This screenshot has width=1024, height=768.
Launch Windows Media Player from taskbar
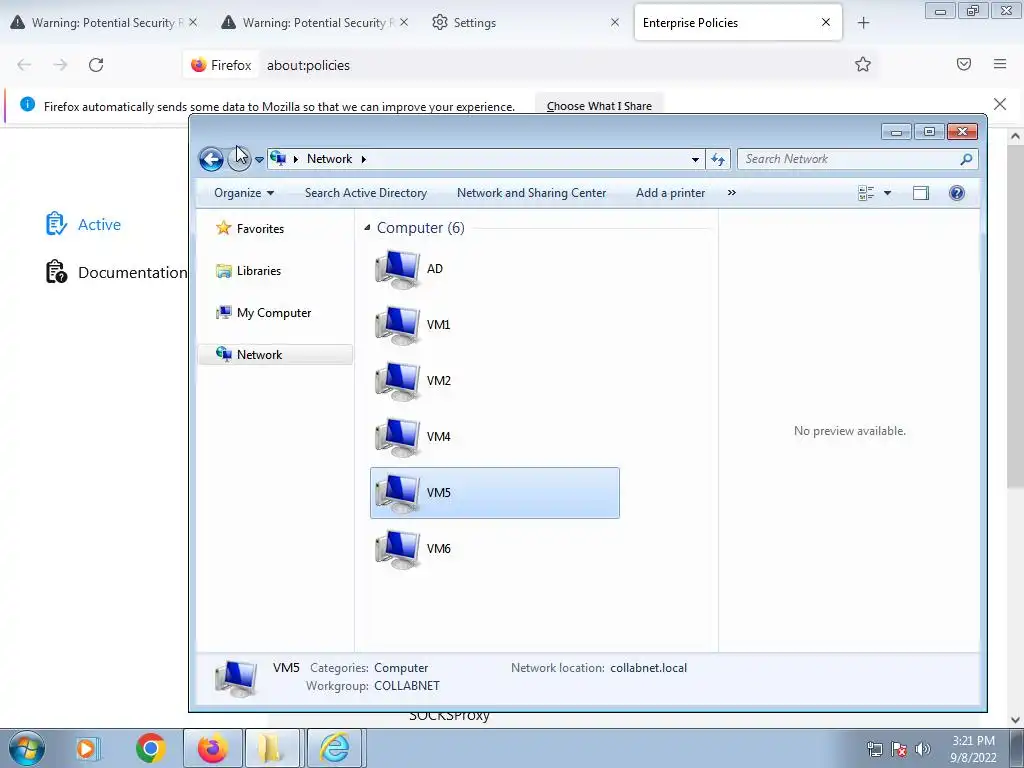pyautogui.click(x=86, y=748)
